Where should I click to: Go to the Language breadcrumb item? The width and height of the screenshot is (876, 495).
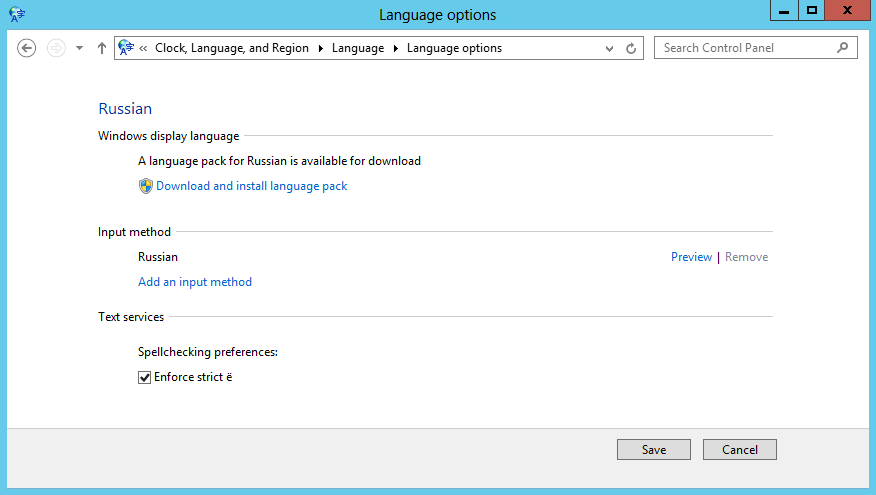coord(357,48)
